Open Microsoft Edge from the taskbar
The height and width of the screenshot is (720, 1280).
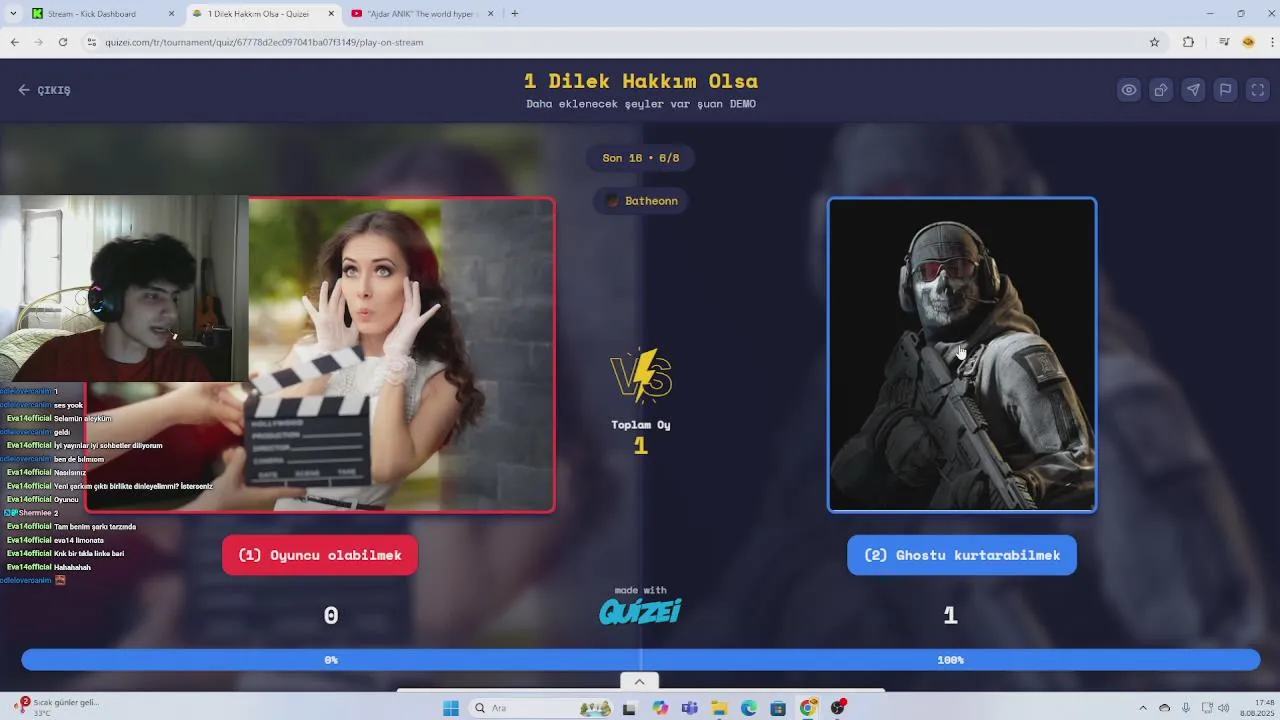click(749, 708)
